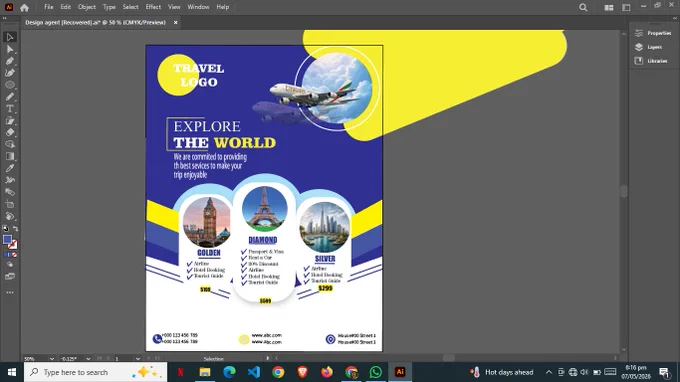680x382 pixels.
Task: Select the Ellipse shape tool
Action: pos(10,85)
